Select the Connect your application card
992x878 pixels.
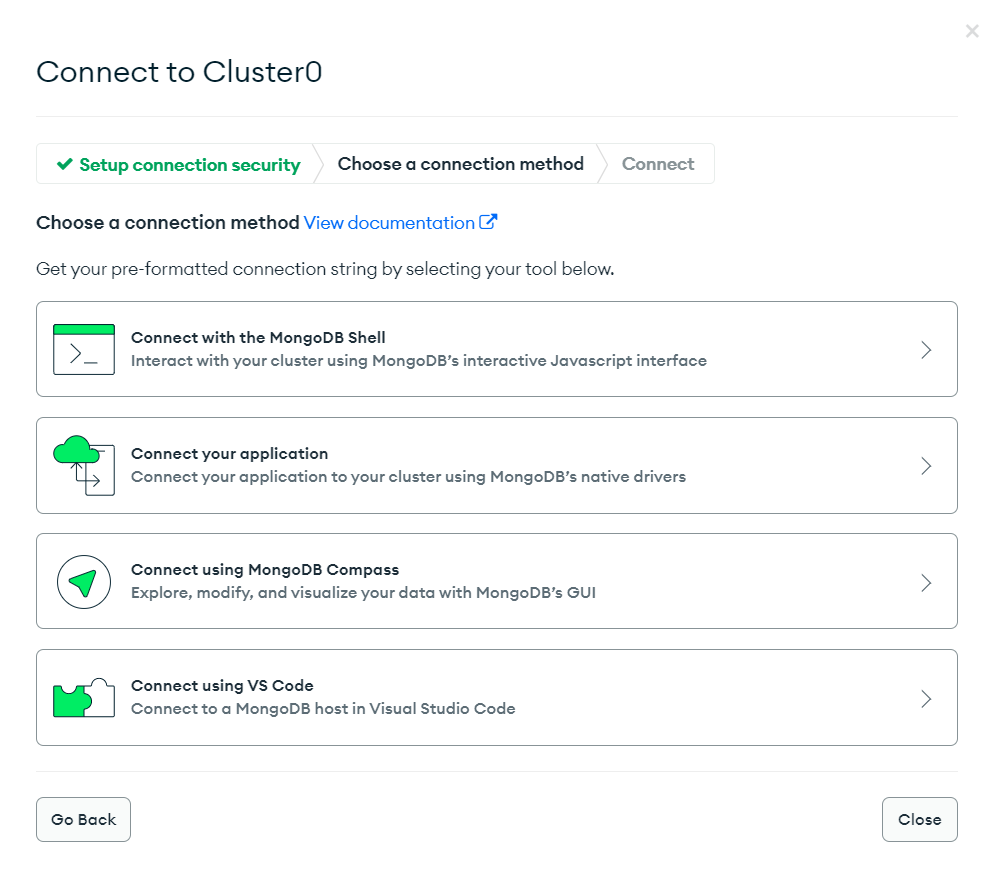(497, 465)
